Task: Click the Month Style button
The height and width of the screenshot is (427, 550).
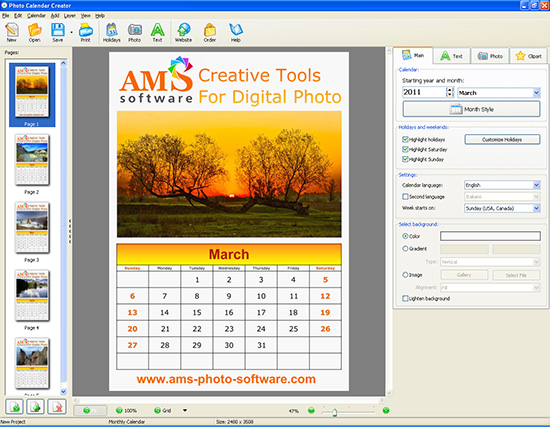Action: click(471, 109)
